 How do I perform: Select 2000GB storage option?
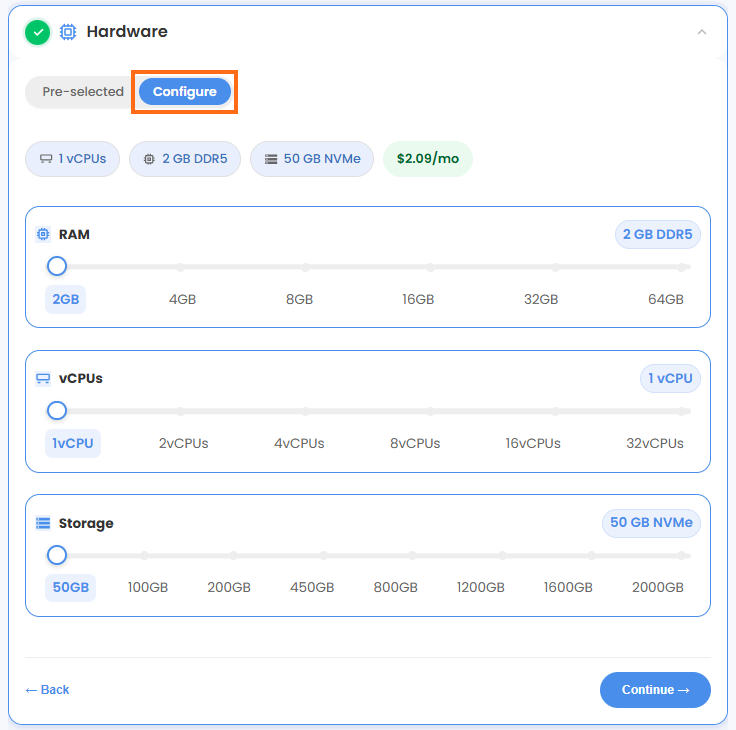[658, 587]
